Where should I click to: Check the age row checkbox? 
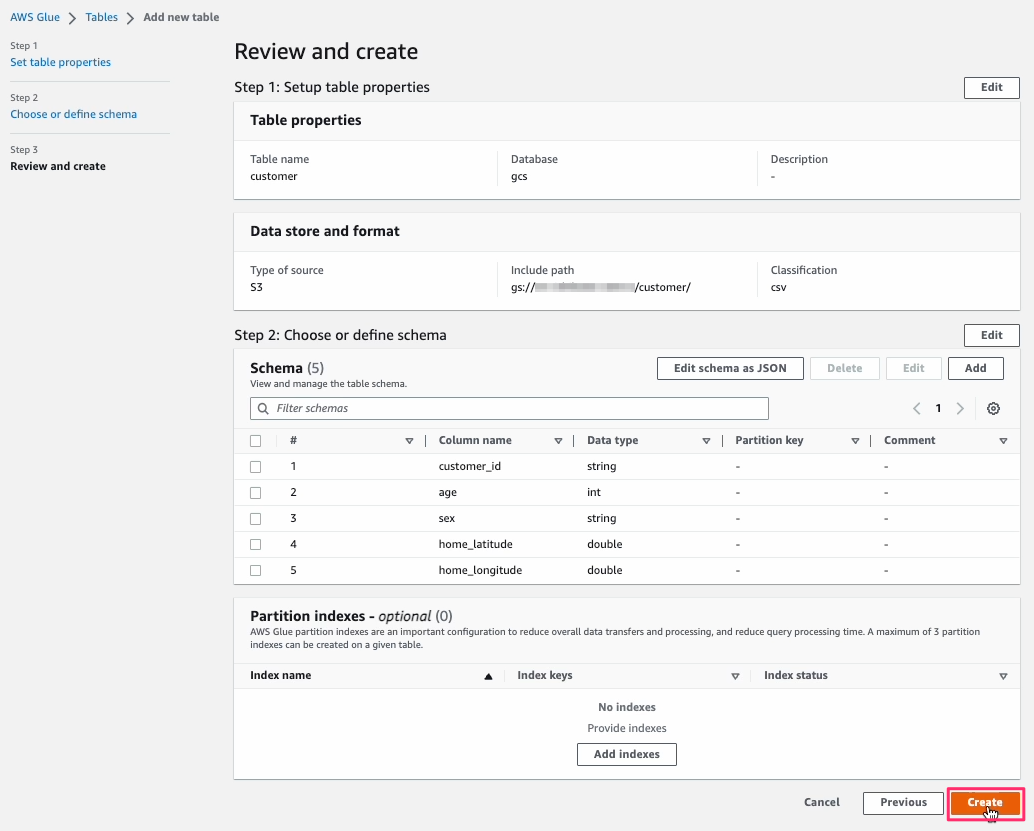pyautogui.click(x=256, y=493)
